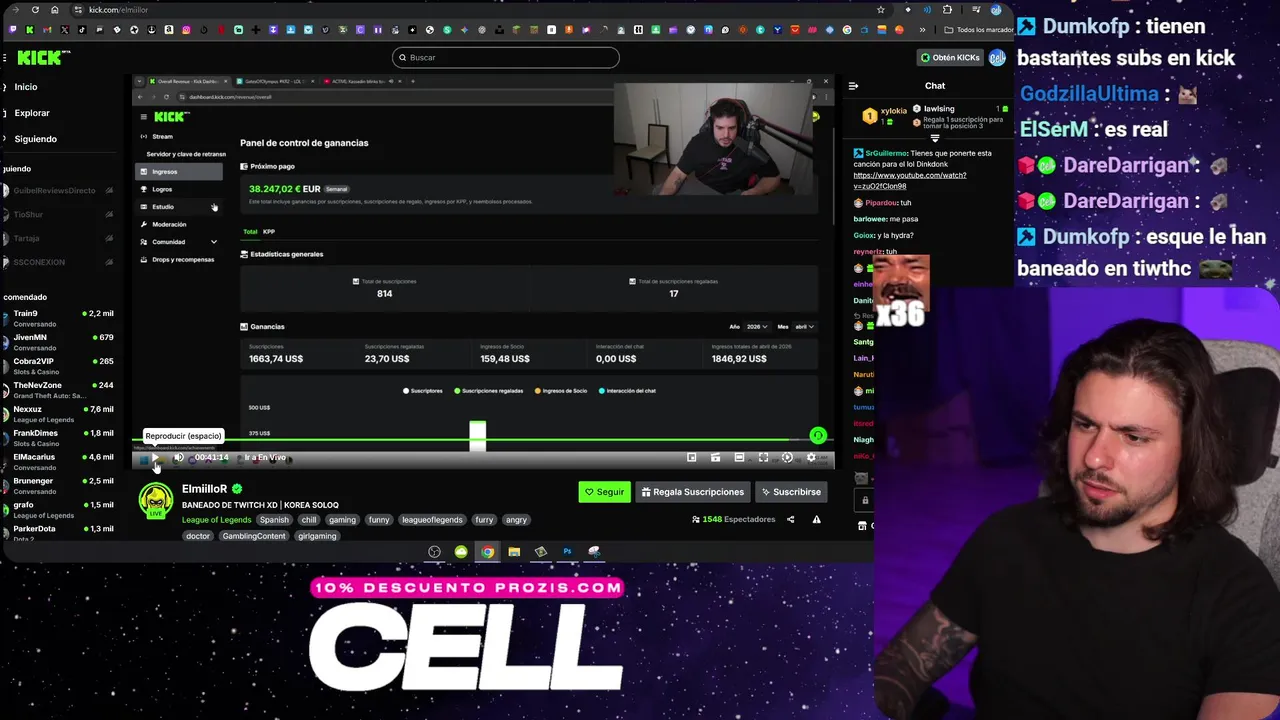Open Chrome from the taskbar
Image resolution: width=1280 pixels, height=720 pixels.
point(487,552)
